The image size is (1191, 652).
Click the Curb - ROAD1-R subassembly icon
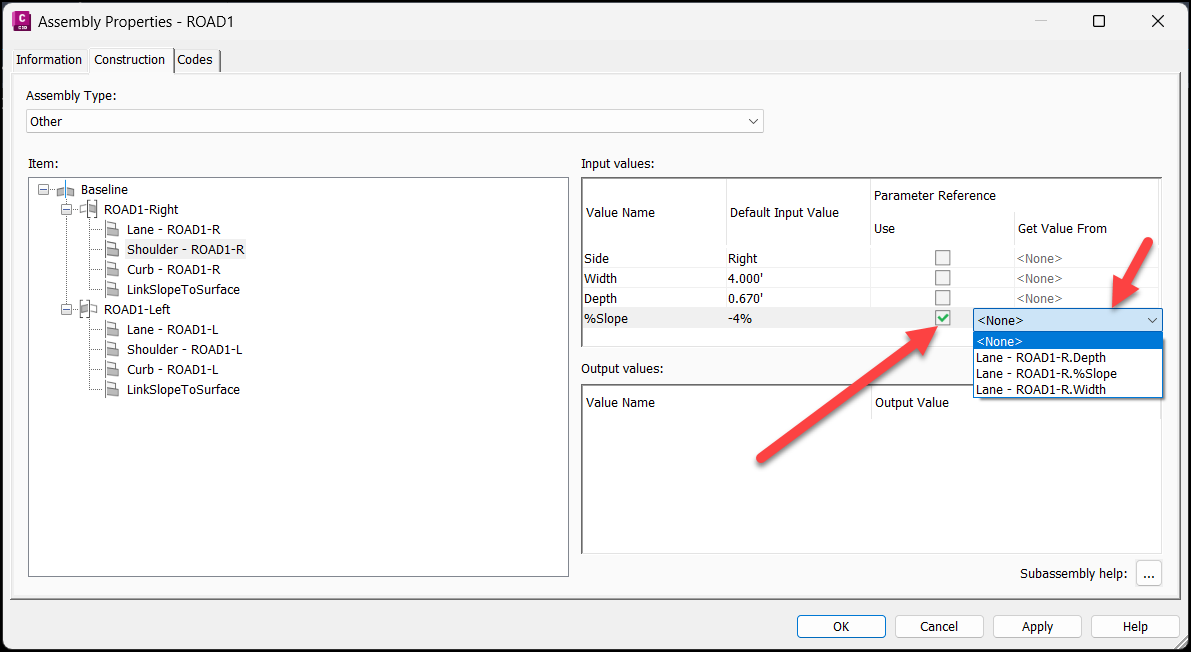pos(112,269)
